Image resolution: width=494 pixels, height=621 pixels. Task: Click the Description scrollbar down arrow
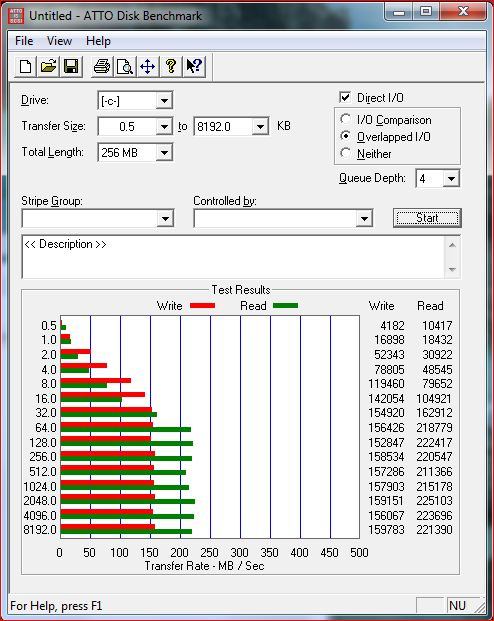point(452,269)
